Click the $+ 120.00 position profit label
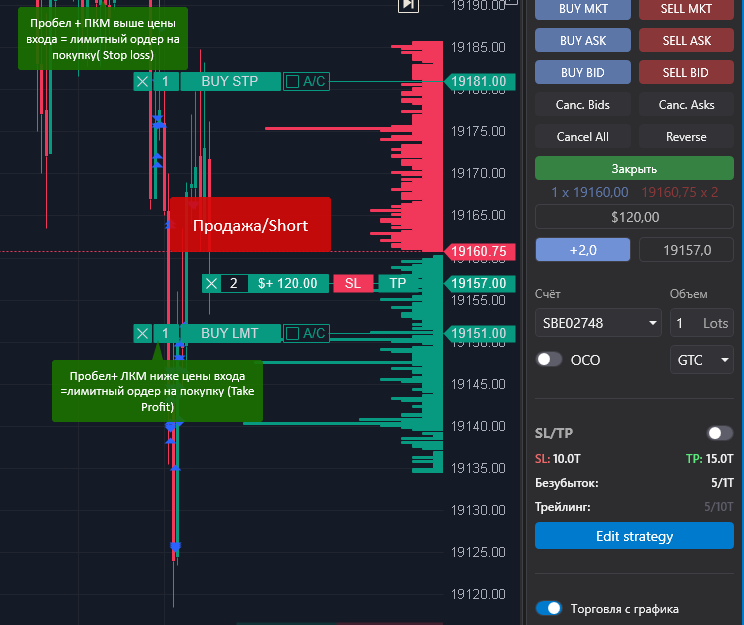The height and width of the screenshot is (625, 744). [x=288, y=283]
